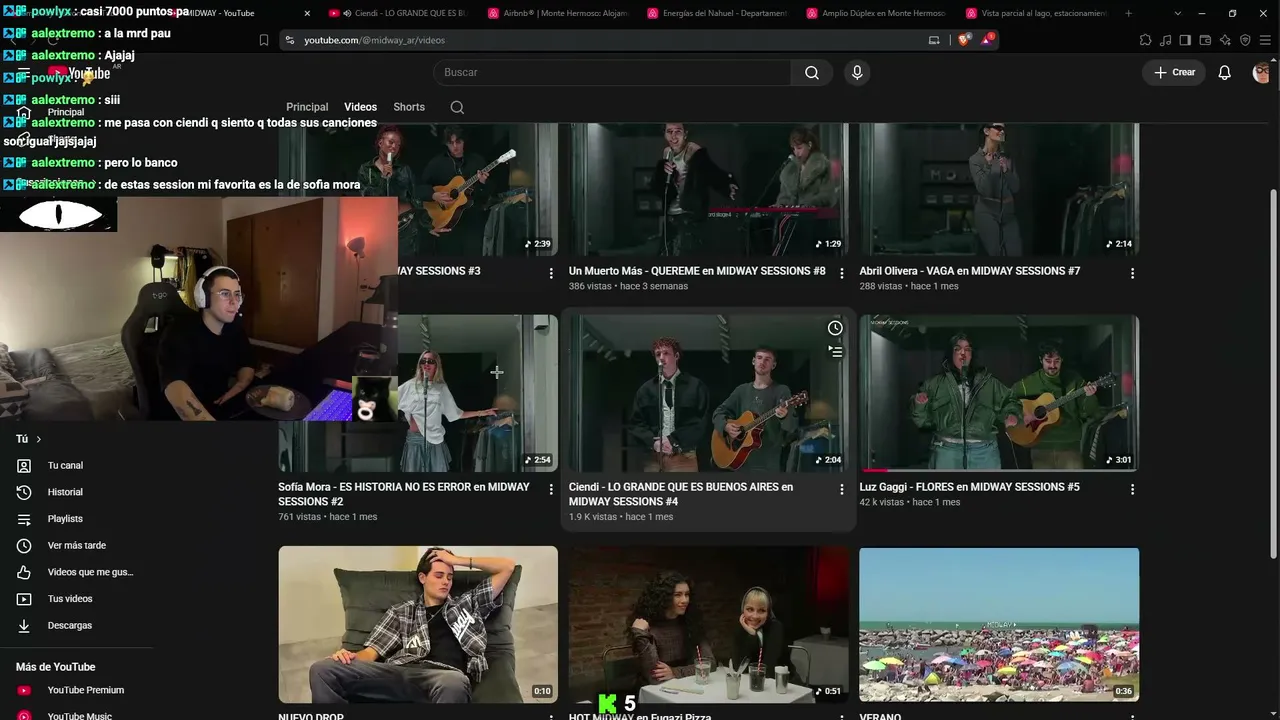Viewport: 1280px width, 720px height.
Task: Open options menu for the Luz Gaggi video
Action: pos(1132,489)
